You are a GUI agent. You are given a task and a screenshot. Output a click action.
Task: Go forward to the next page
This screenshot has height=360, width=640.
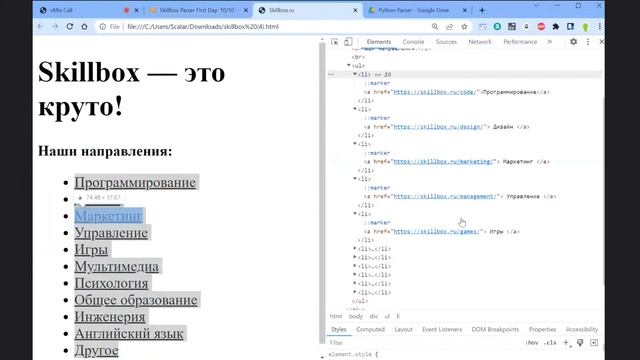tap(55, 27)
